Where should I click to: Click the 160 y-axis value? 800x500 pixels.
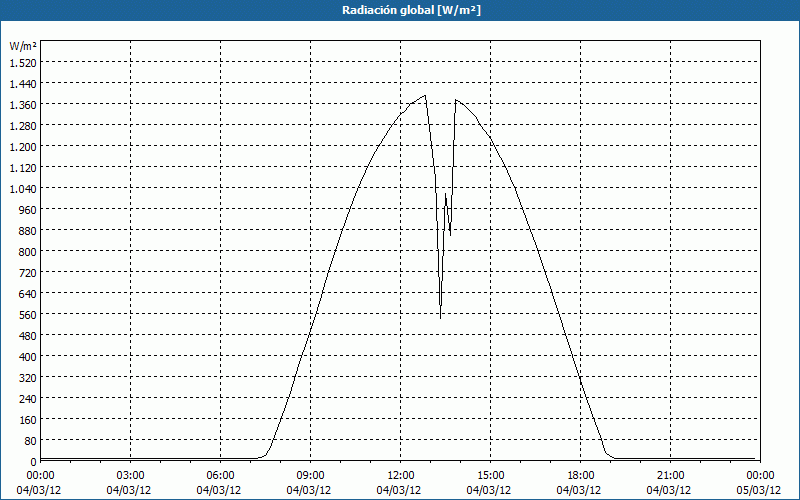28,420
